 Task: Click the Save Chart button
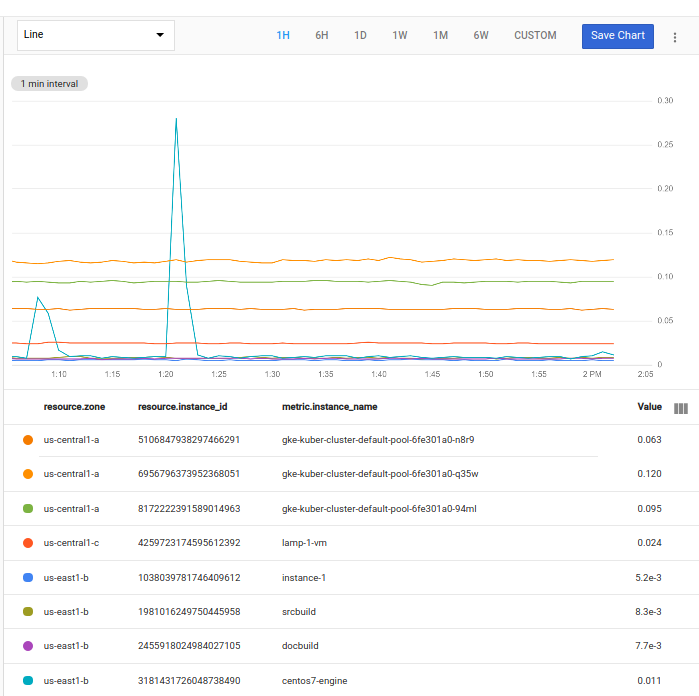(x=617, y=35)
